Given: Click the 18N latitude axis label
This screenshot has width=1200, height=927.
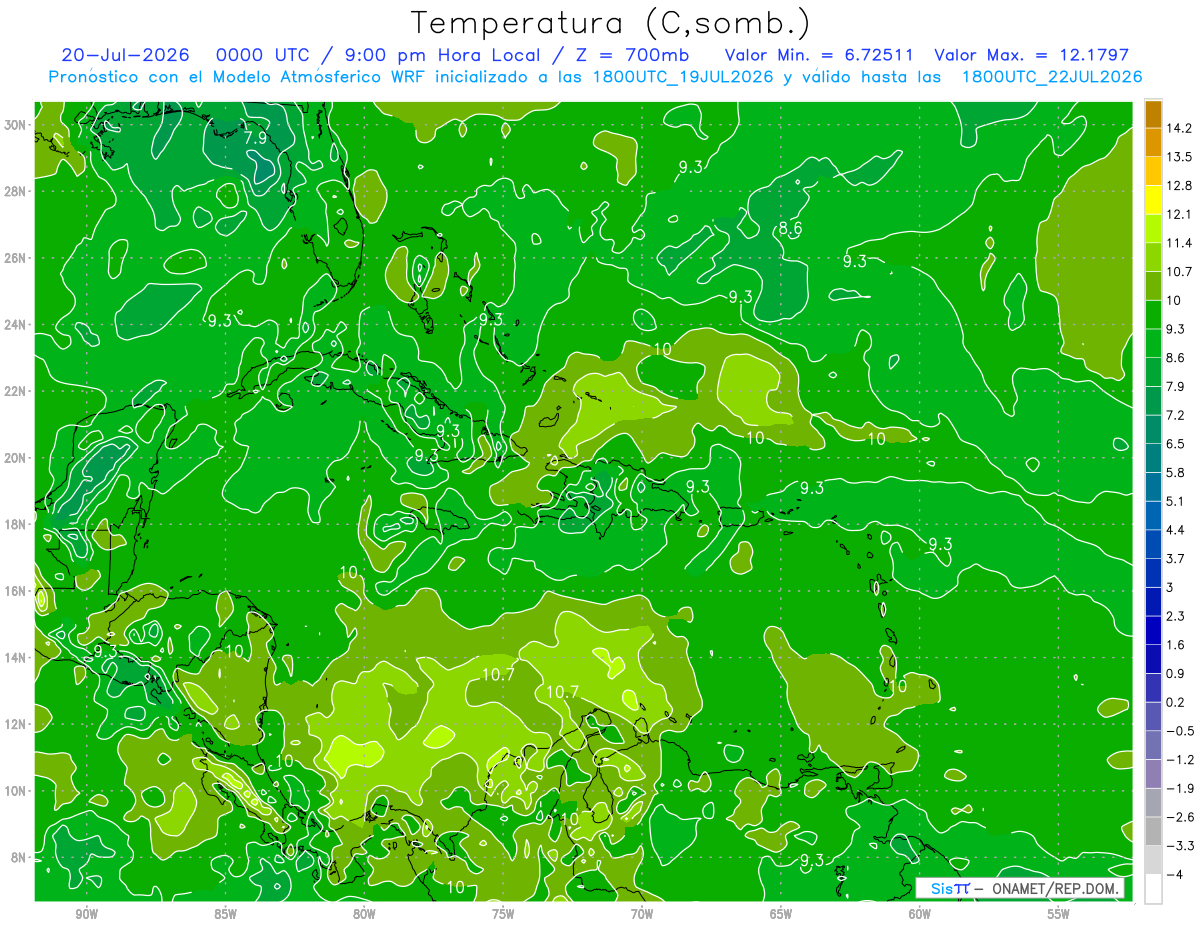Looking at the screenshot, I should 16,524.
